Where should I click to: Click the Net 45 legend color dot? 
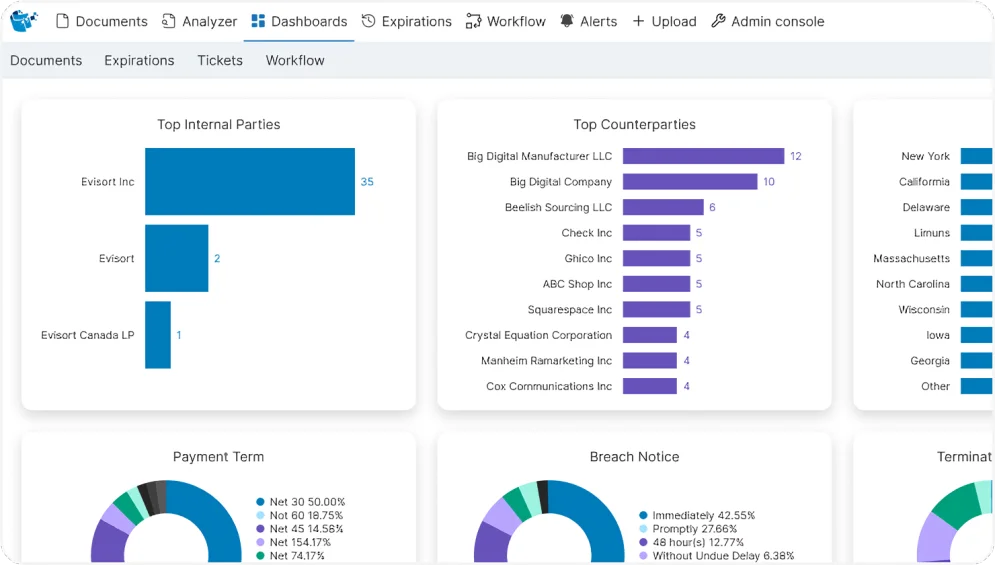pyautogui.click(x=260, y=528)
